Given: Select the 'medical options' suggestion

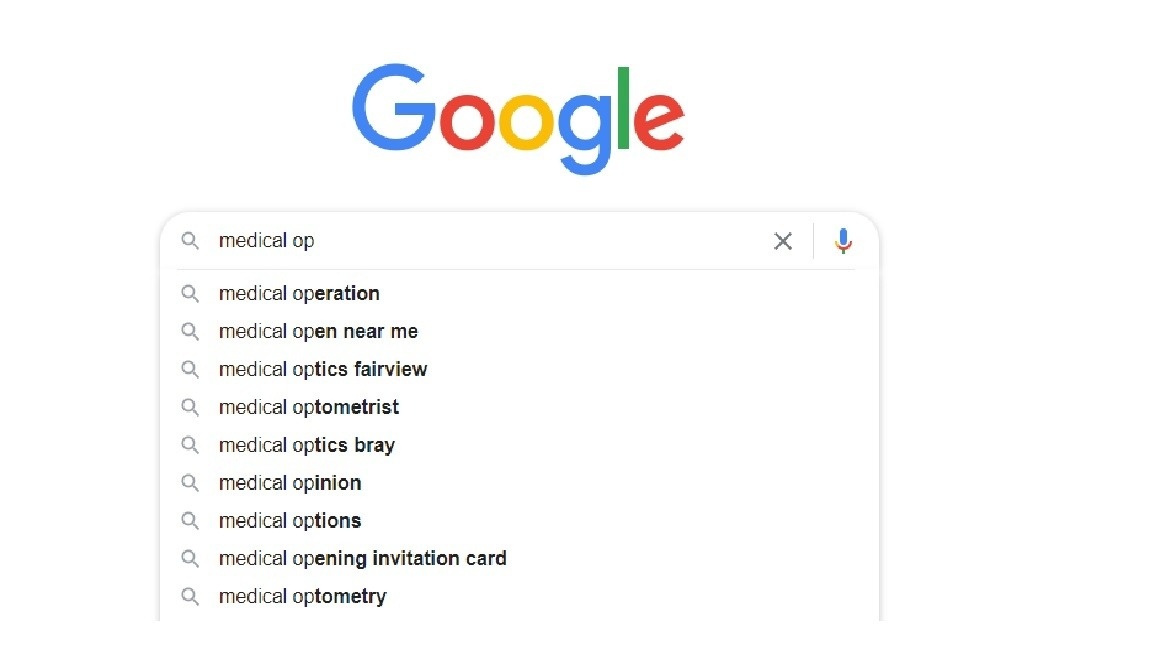Looking at the screenshot, I should pos(290,521).
